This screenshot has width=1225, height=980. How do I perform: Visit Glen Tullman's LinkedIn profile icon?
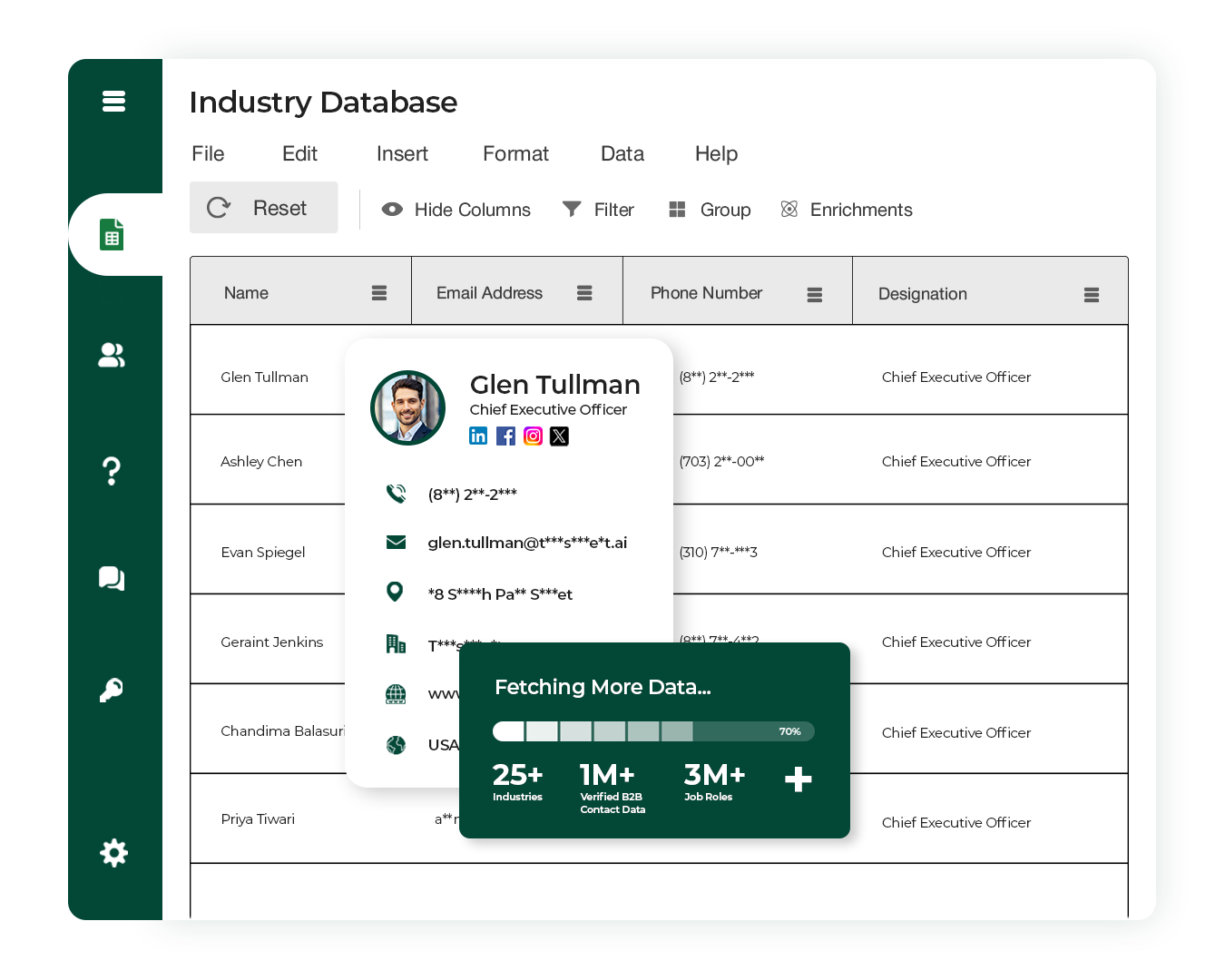478,436
